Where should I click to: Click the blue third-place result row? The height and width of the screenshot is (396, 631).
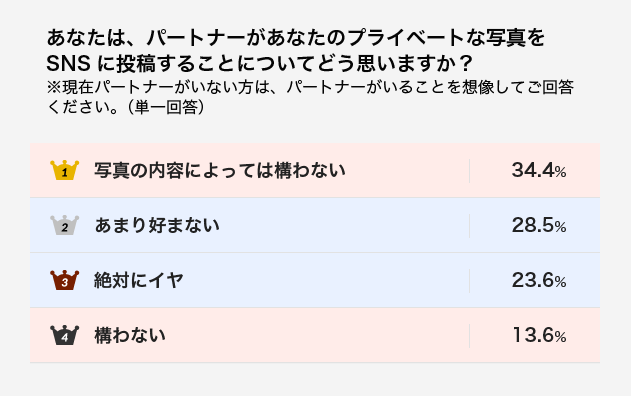click(x=315, y=280)
